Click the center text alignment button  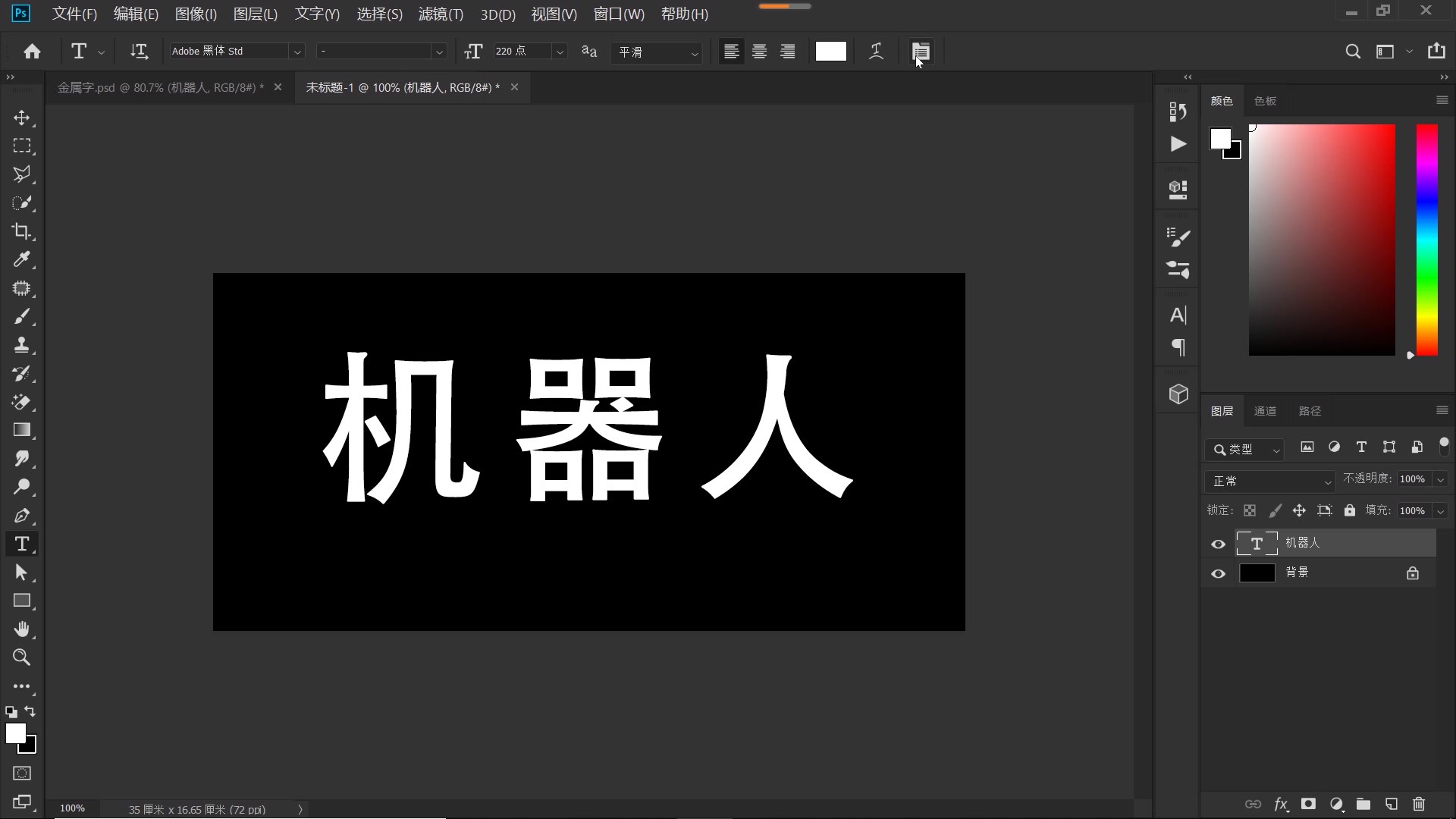pyautogui.click(x=758, y=51)
